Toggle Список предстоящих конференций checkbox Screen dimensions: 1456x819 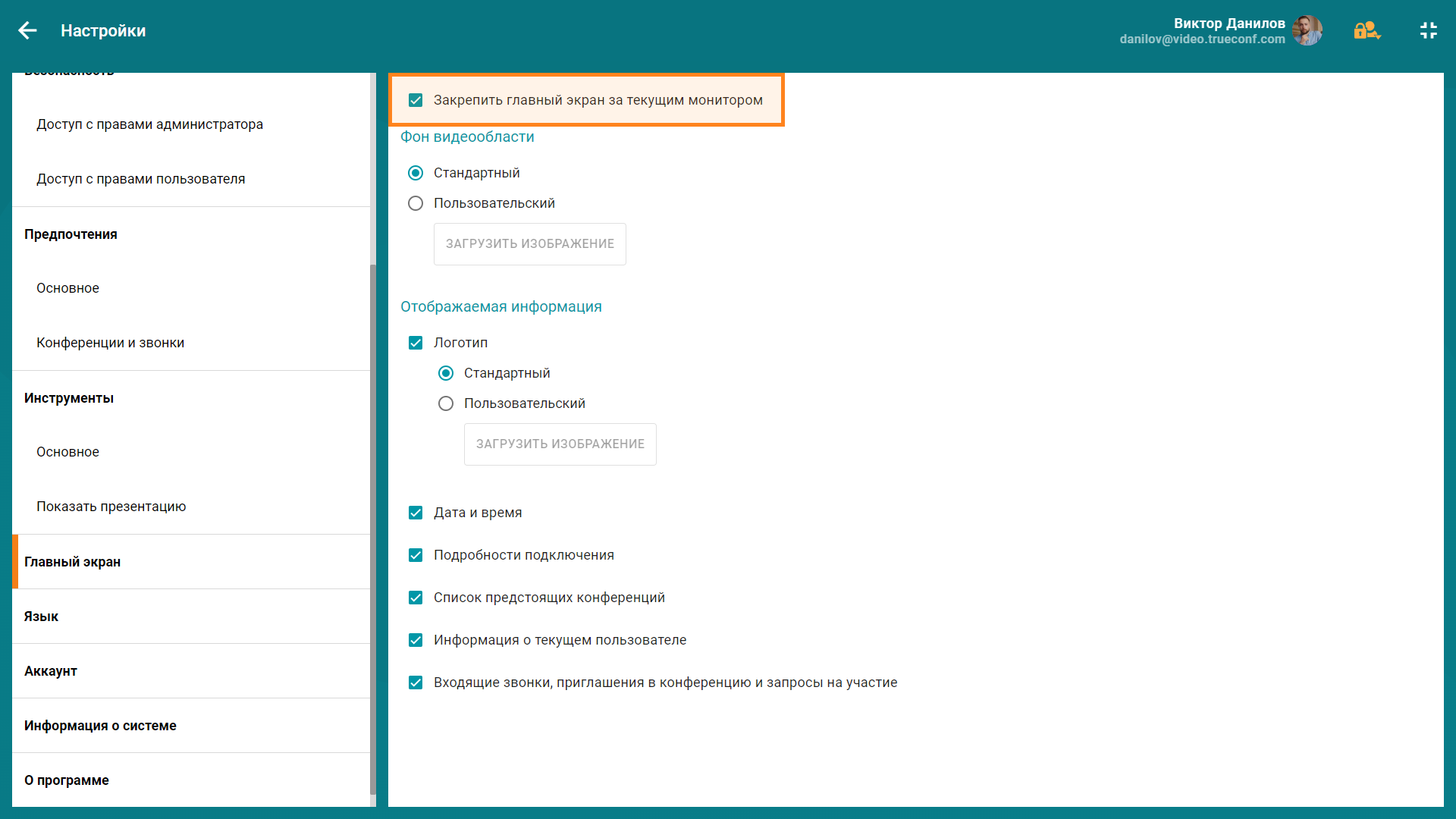pyautogui.click(x=416, y=598)
